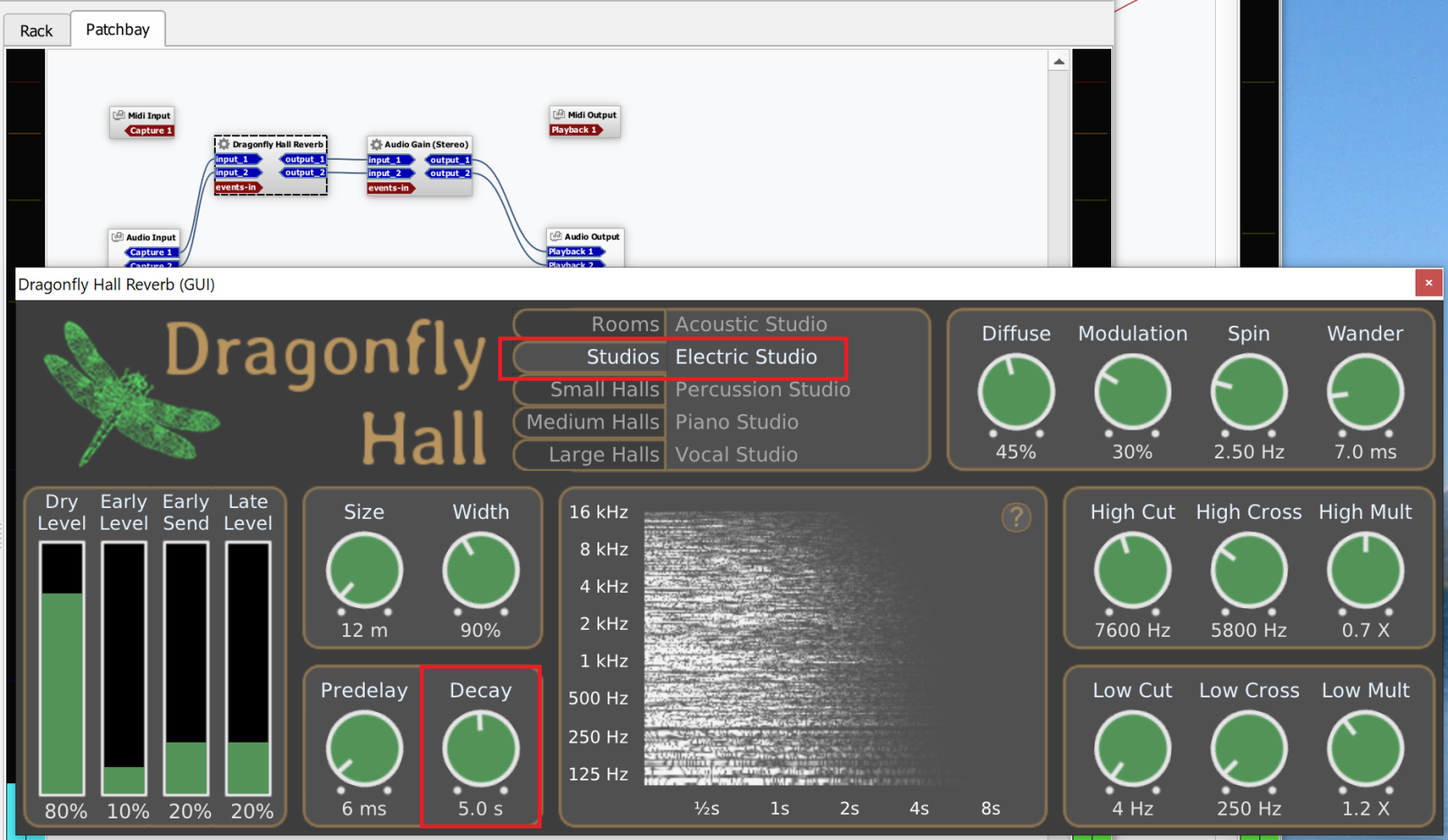
Task: Click the Audio Output node icon
Action: click(556, 236)
